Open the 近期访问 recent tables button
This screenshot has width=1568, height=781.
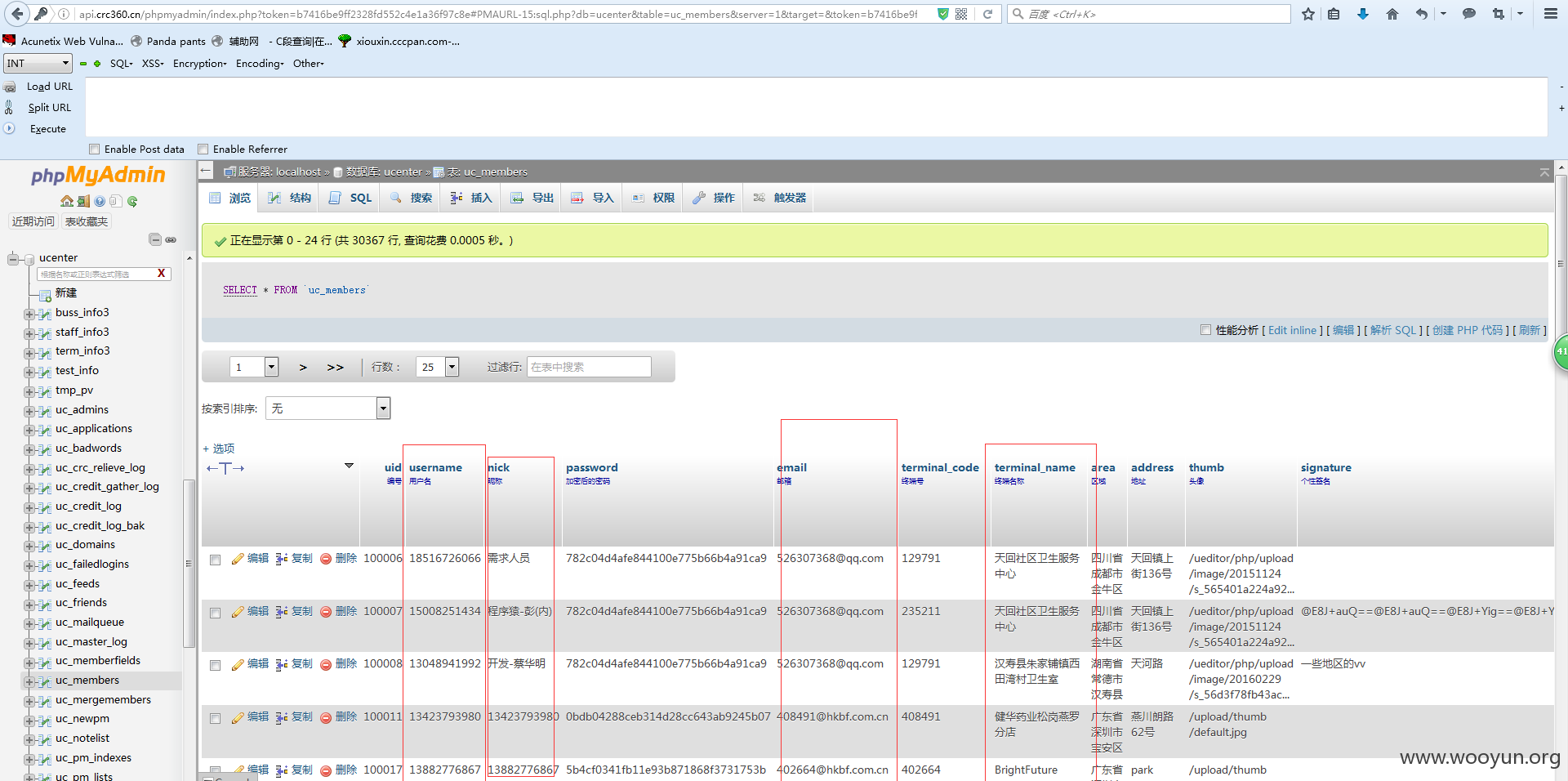[33, 221]
